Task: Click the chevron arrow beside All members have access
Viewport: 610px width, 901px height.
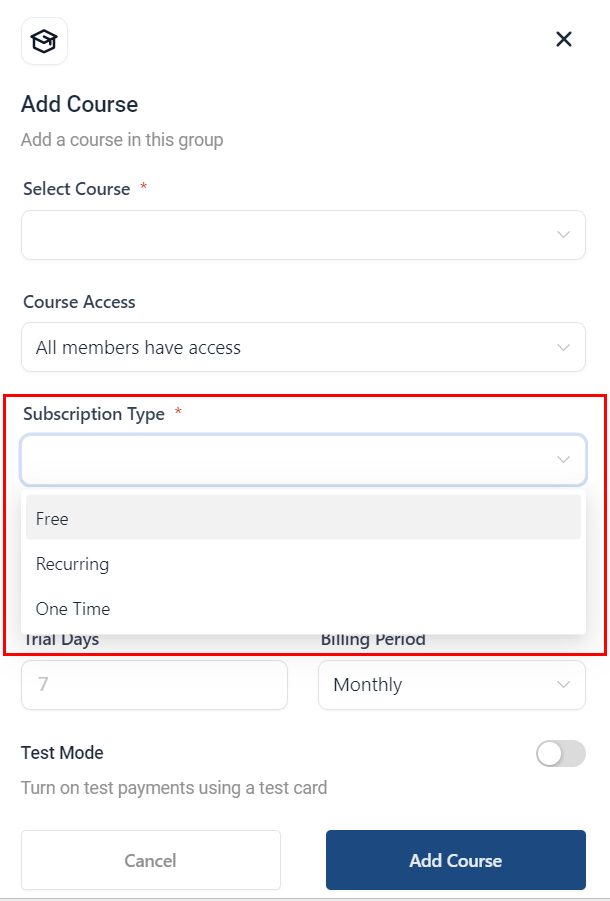Action: 564,348
